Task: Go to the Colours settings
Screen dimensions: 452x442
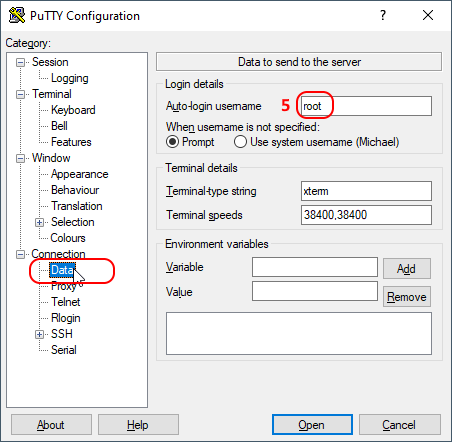Action: point(68,238)
